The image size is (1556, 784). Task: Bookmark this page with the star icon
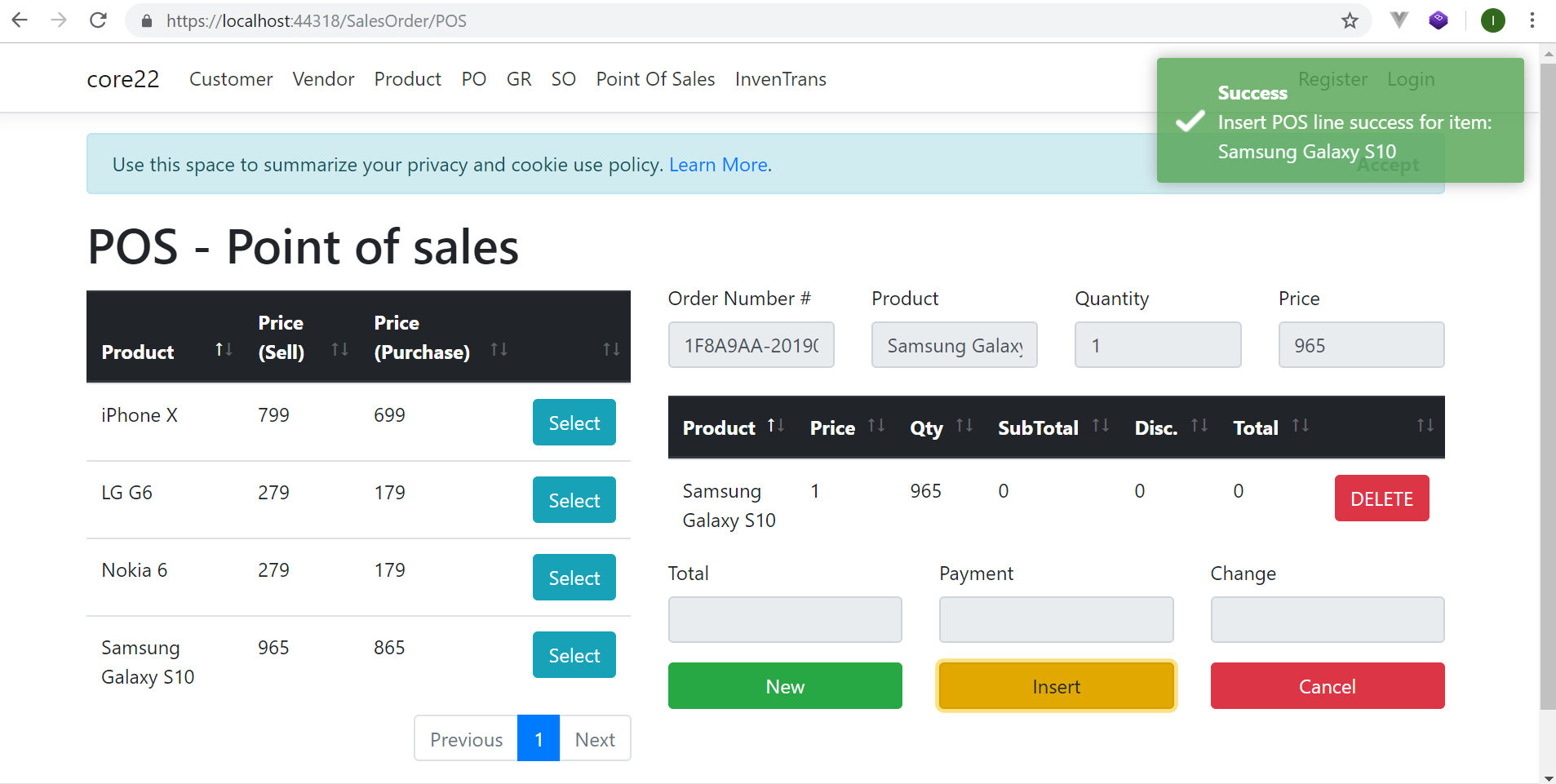pos(1350,20)
